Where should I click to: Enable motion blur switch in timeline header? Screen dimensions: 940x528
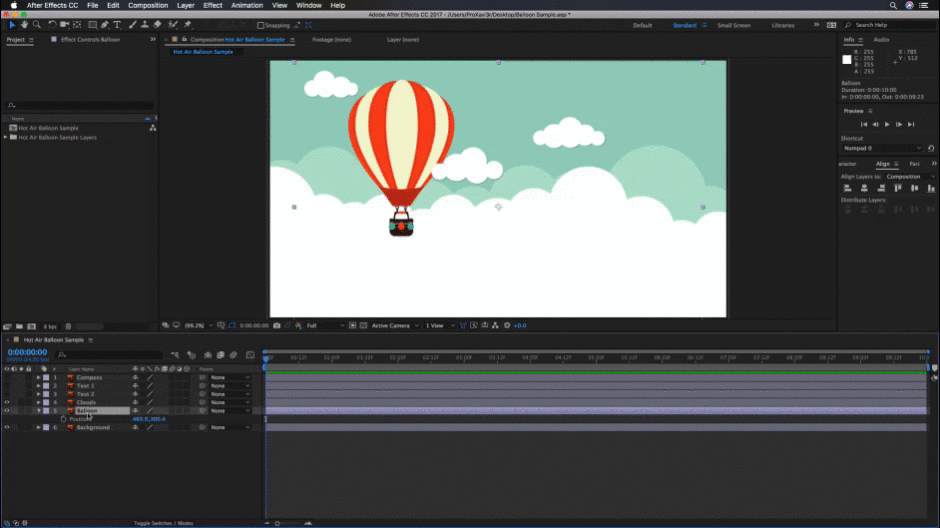[233, 355]
